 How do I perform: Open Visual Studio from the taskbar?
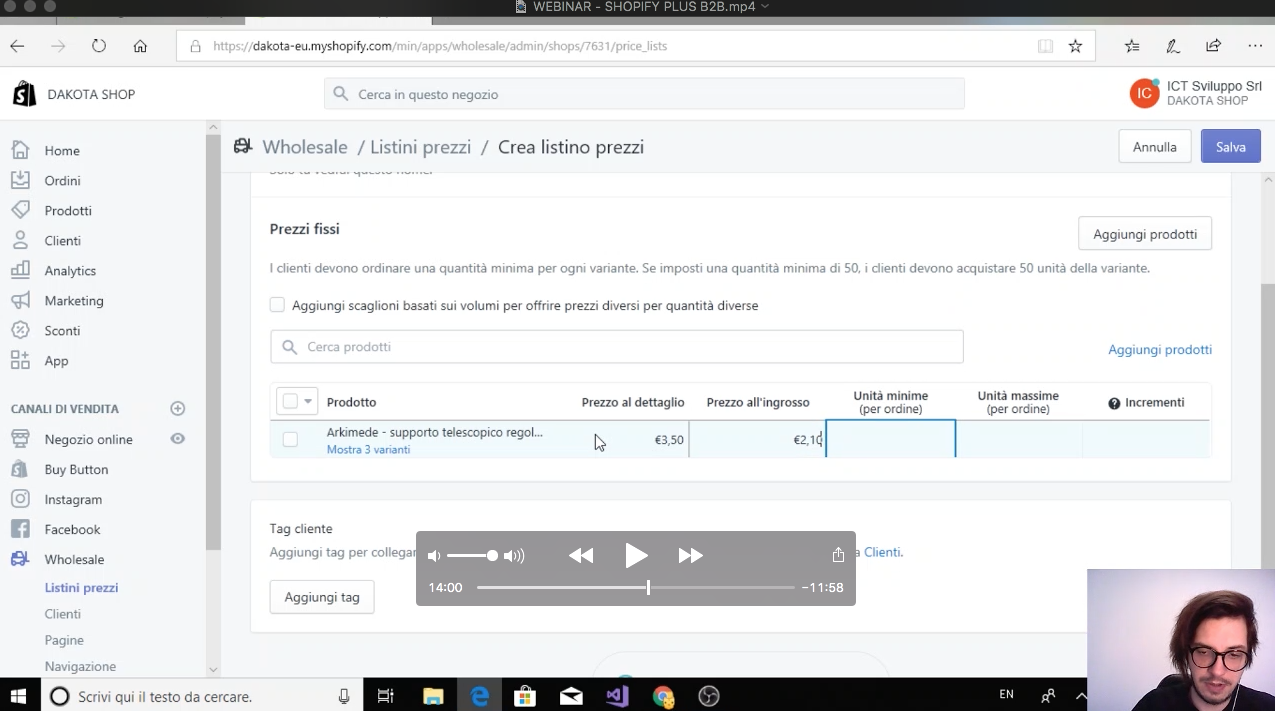coord(617,696)
